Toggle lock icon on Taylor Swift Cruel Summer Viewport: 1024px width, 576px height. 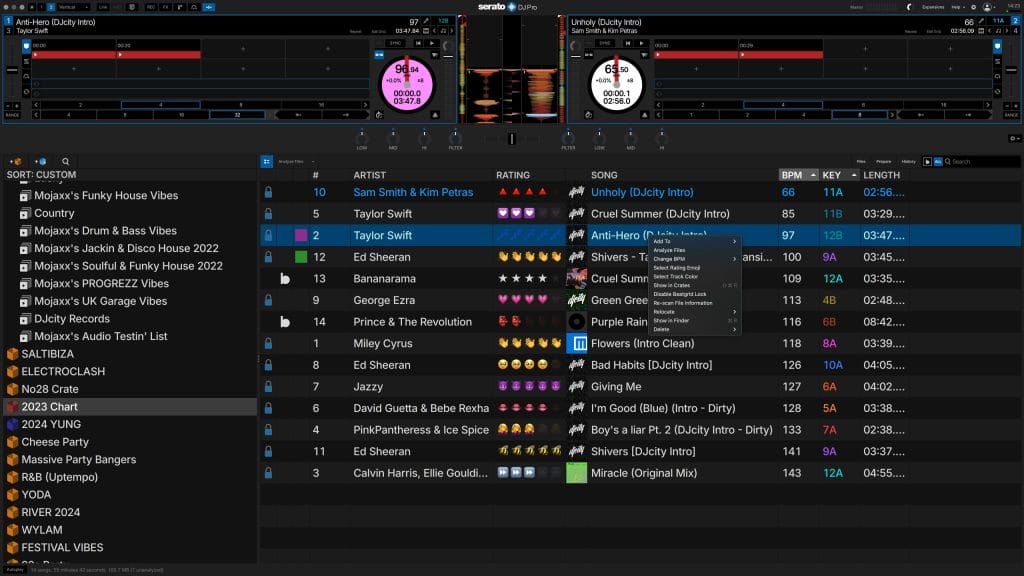click(268, 214)
